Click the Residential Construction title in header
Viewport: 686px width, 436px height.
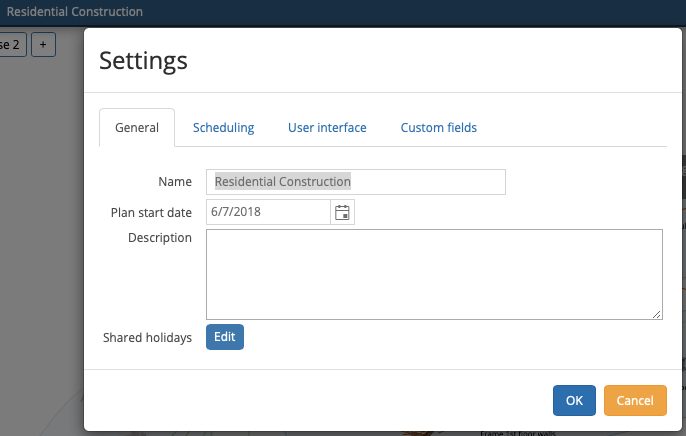(74, 11)
